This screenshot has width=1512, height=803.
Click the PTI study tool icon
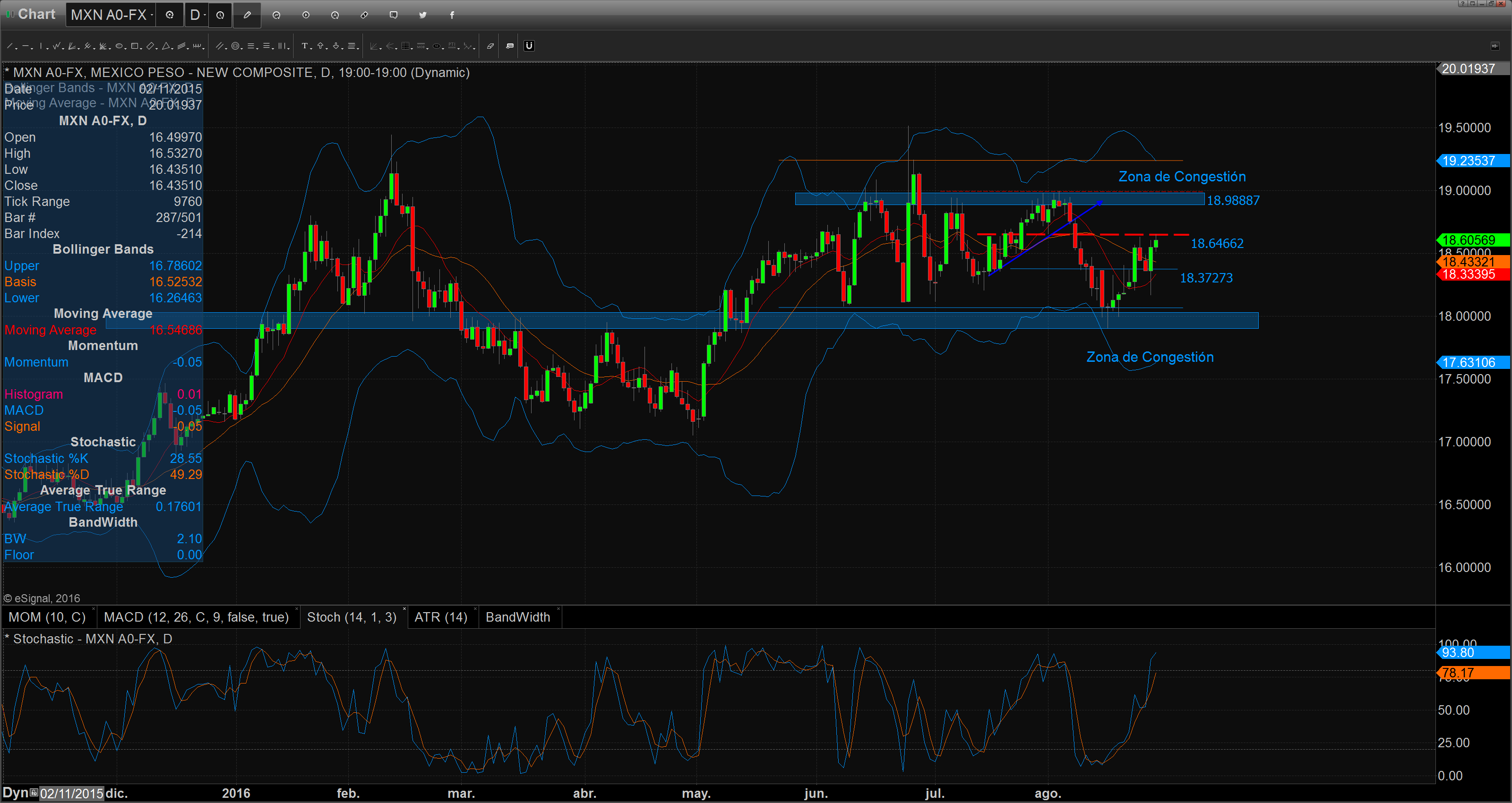(x=453, y=46)
